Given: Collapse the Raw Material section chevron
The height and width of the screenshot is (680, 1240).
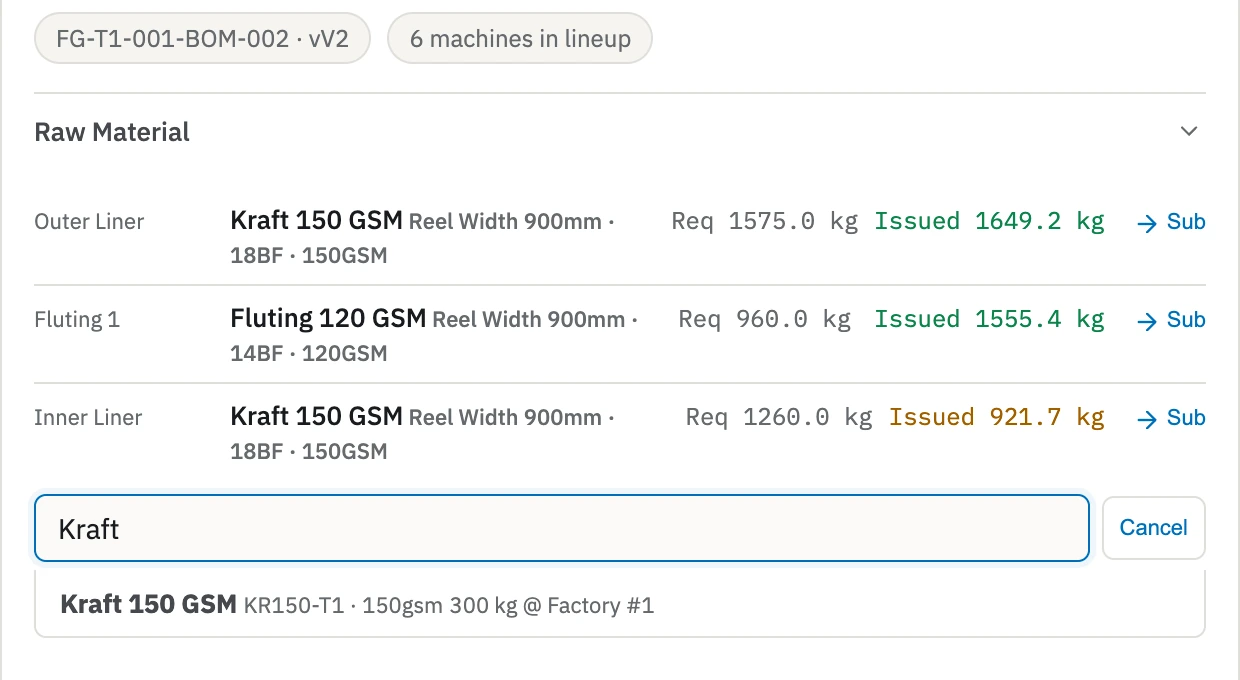Looking at the screenshot, I should (1189, 131).
